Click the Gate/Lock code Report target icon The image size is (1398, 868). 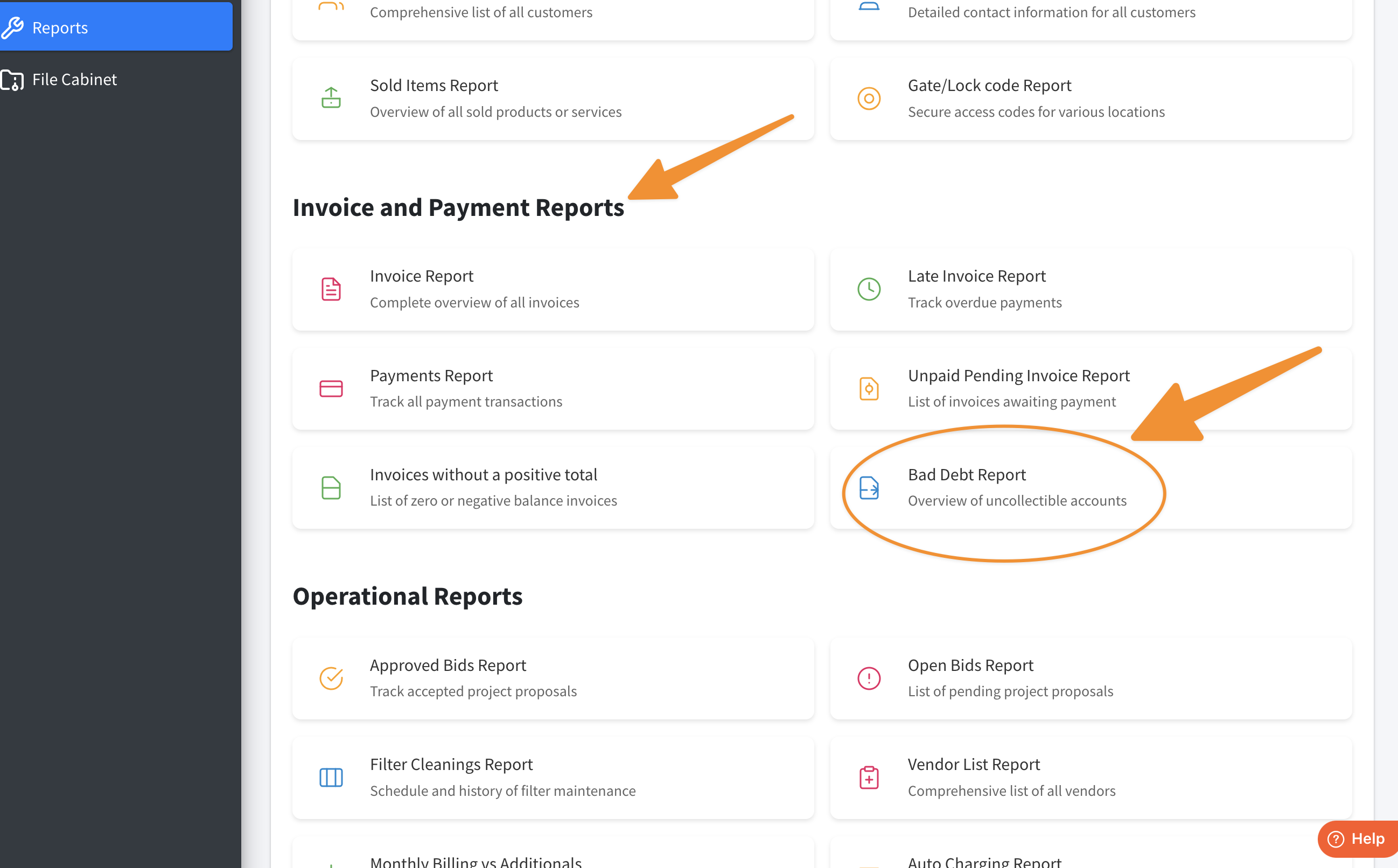coord(869,98)
